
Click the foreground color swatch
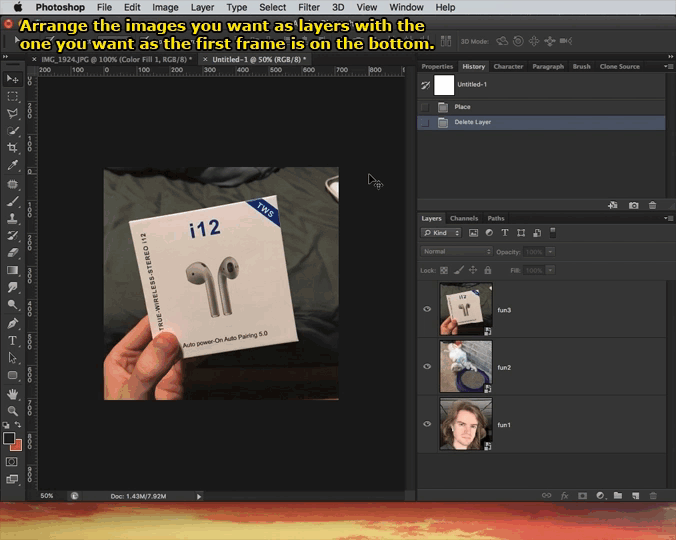9,438
